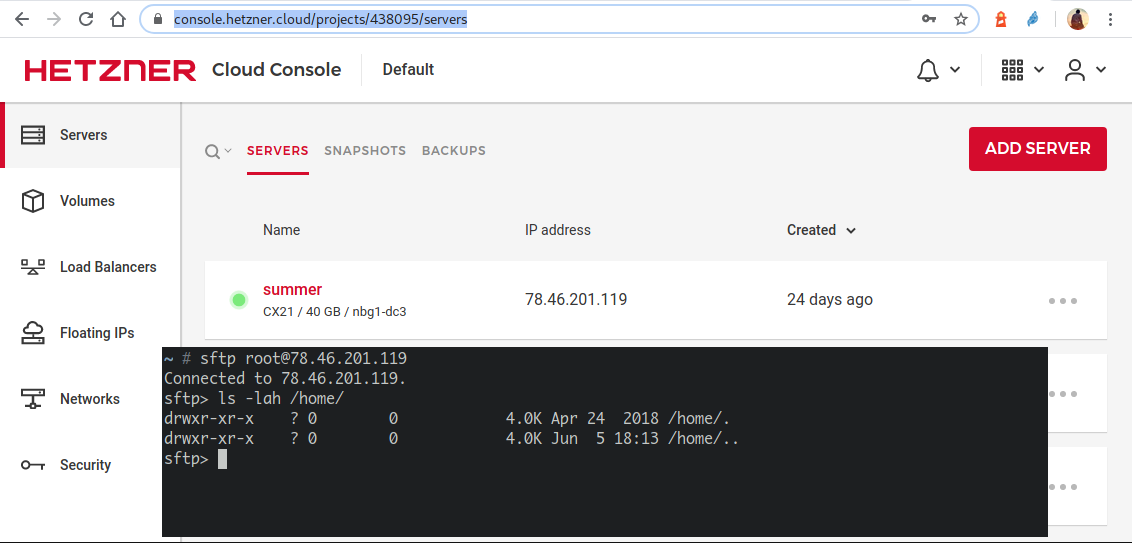The image size is (1132, 543).
Task: Switch to the SNAPSHOTS tab
Action: coord(365,151)
